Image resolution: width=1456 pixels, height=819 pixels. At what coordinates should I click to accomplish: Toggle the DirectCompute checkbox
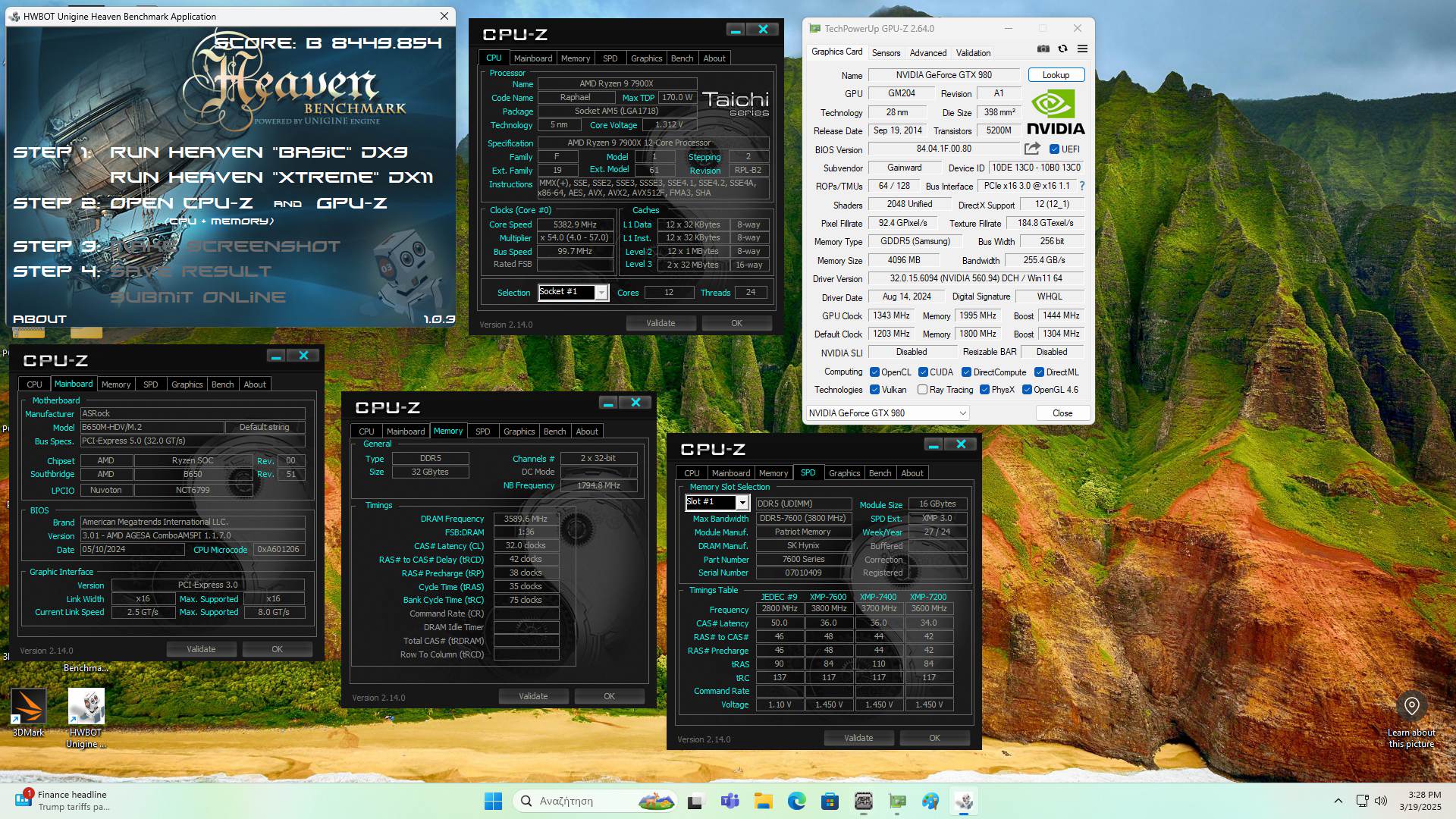(966, 372)
